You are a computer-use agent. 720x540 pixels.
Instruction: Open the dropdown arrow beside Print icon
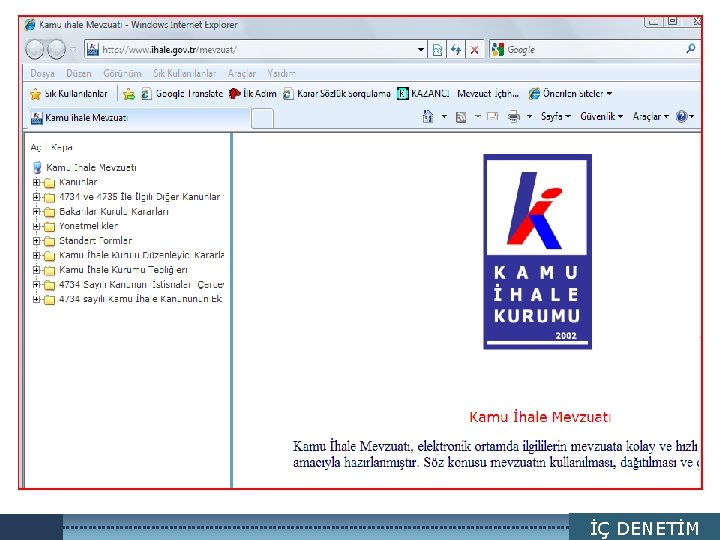529,117
